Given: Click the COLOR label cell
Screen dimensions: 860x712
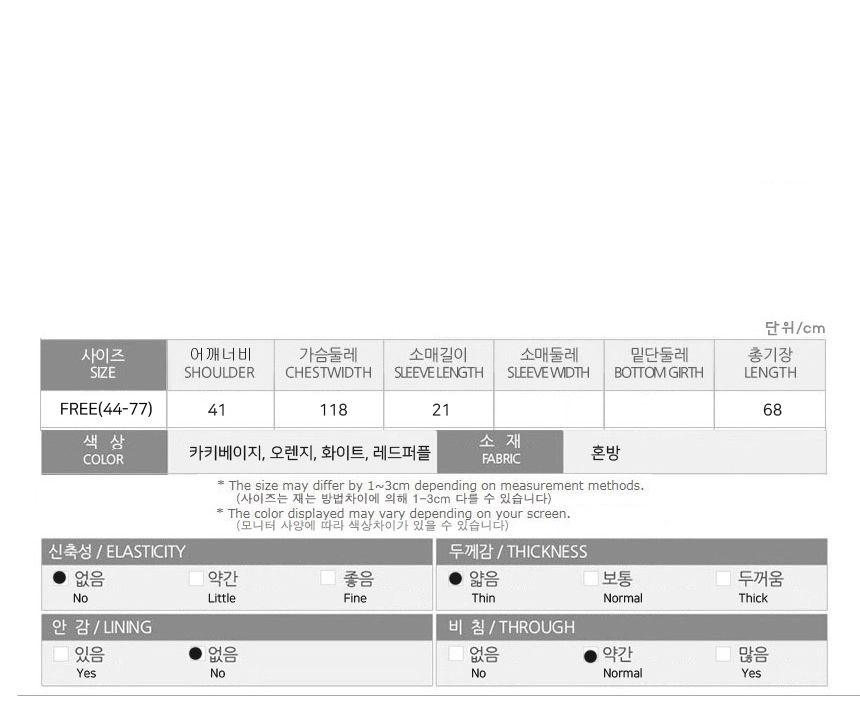Looking at the screenshot, I should tap(104, 451).
